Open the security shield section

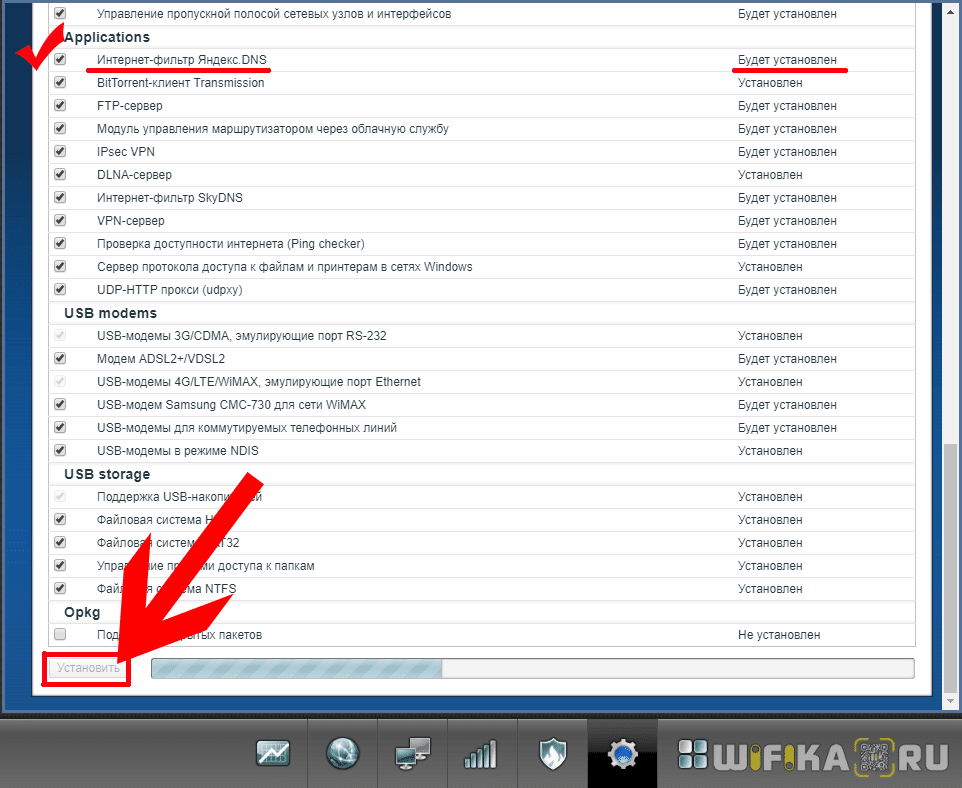coord(550,753)
